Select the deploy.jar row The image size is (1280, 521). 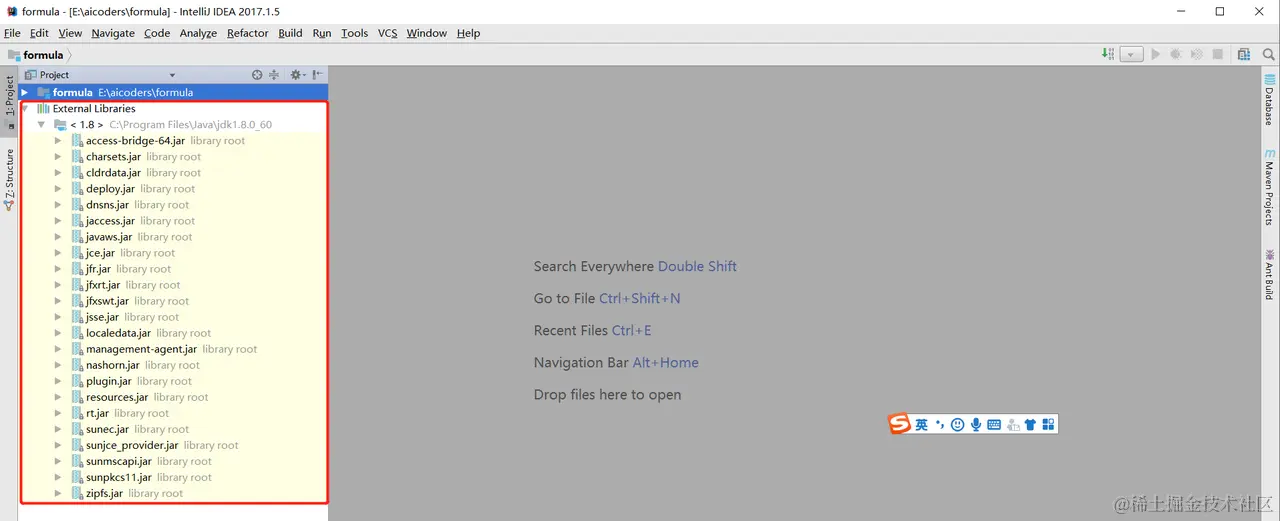click(x=173, y=189)
